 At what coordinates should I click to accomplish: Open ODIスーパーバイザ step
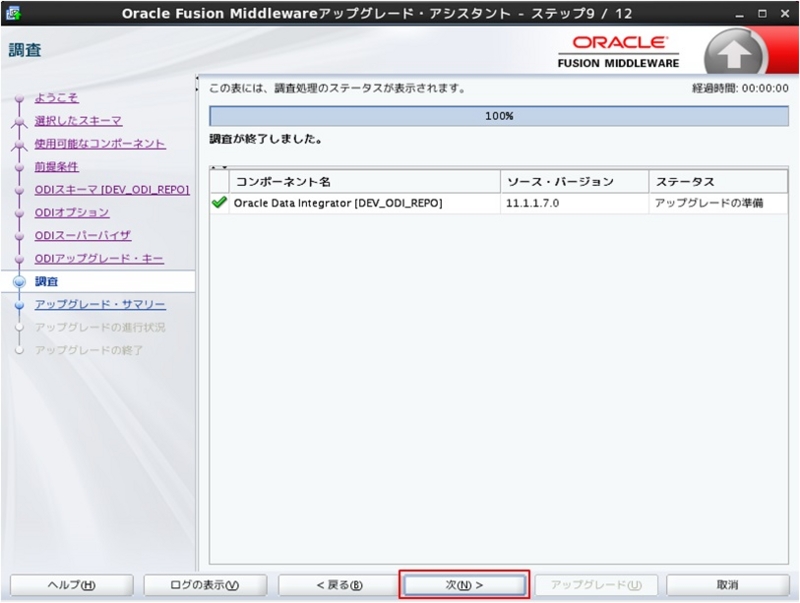[83, 235]
